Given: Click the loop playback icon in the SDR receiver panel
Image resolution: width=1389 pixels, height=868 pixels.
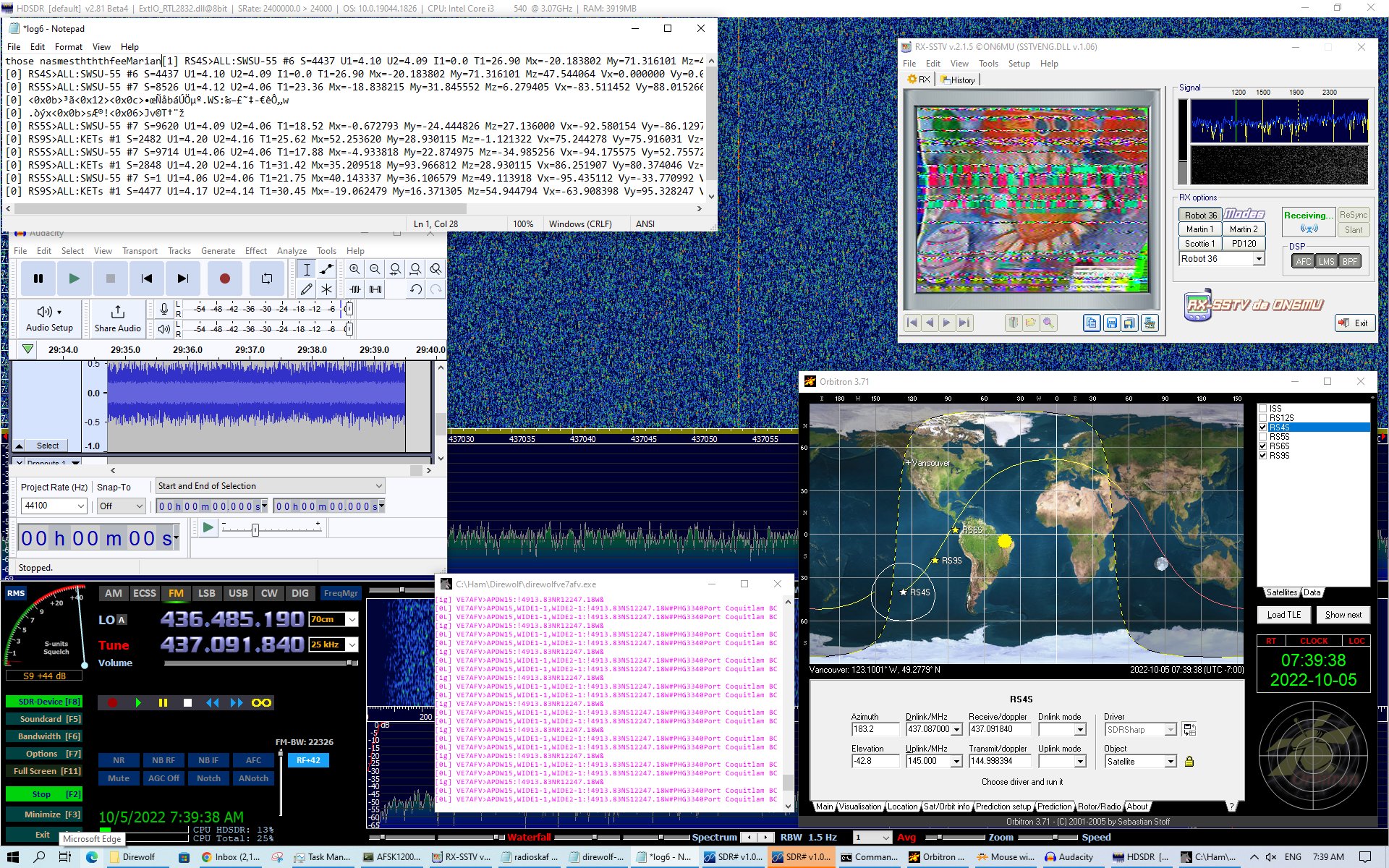Looking at the screenshot, I should coord(261,702).
